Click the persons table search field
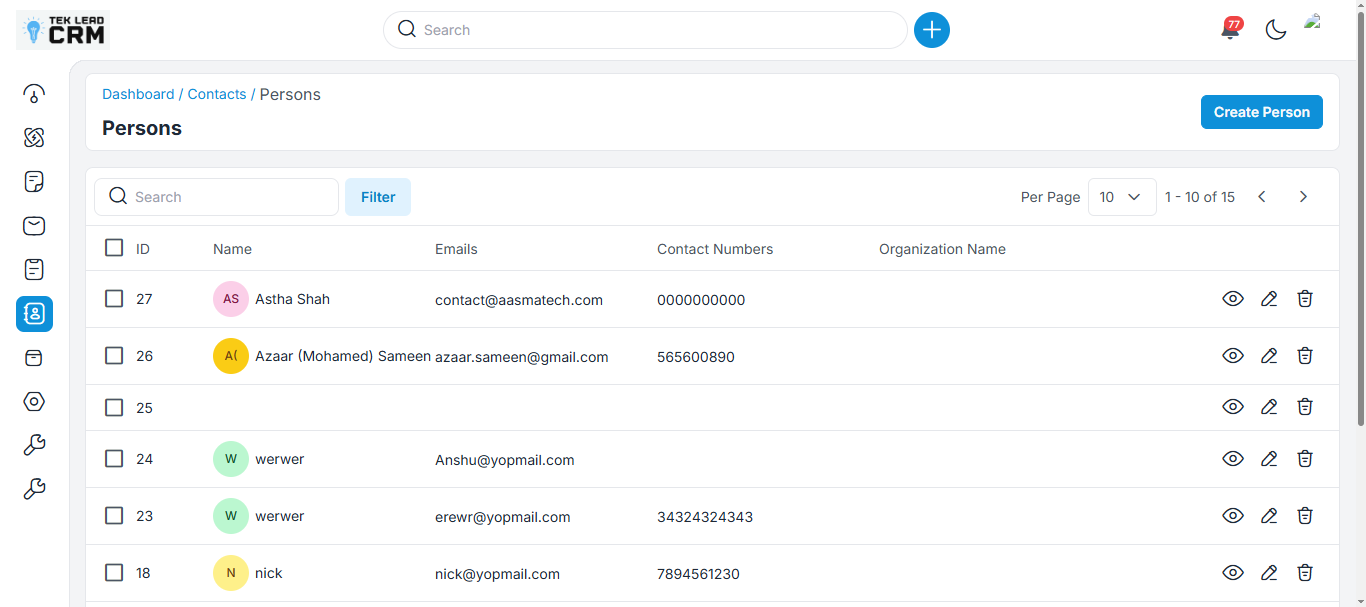 230,197
